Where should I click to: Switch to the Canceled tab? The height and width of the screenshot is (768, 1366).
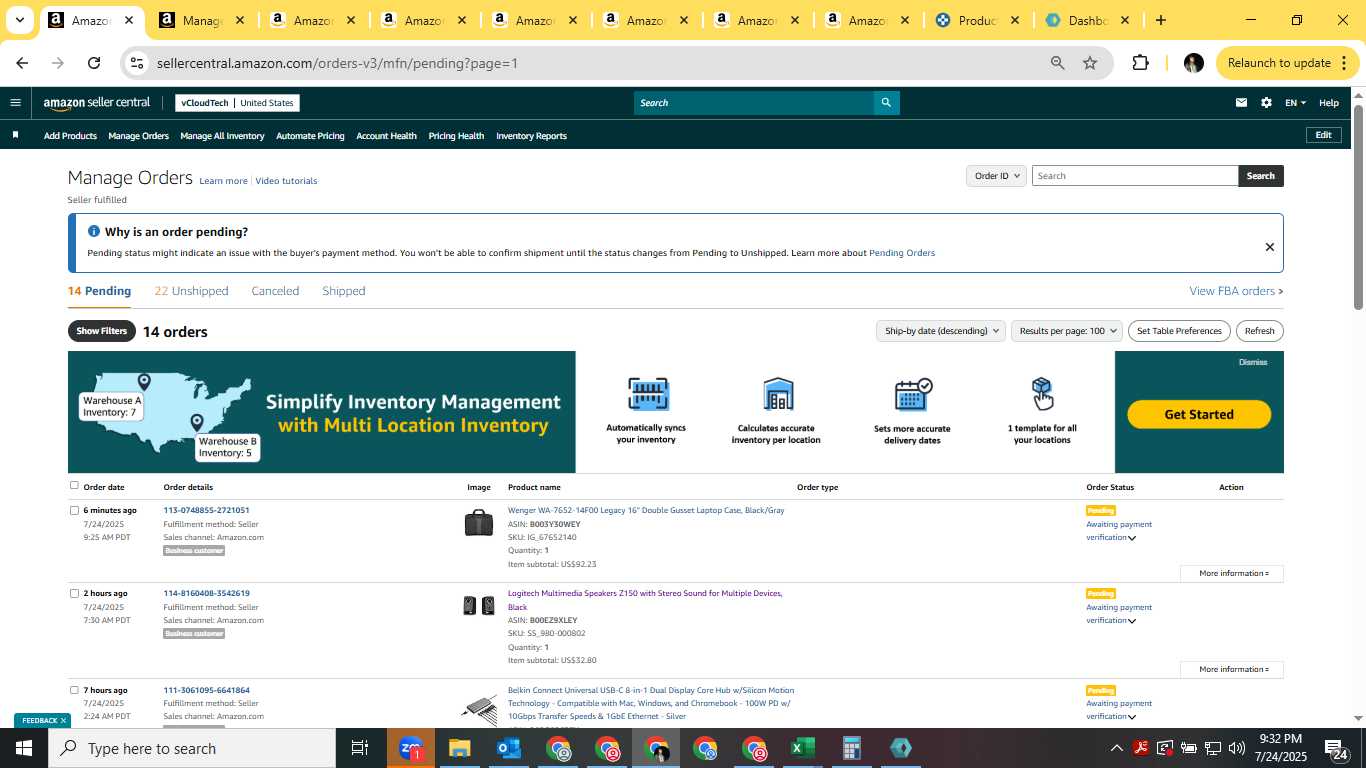click(x=275, y=291)
